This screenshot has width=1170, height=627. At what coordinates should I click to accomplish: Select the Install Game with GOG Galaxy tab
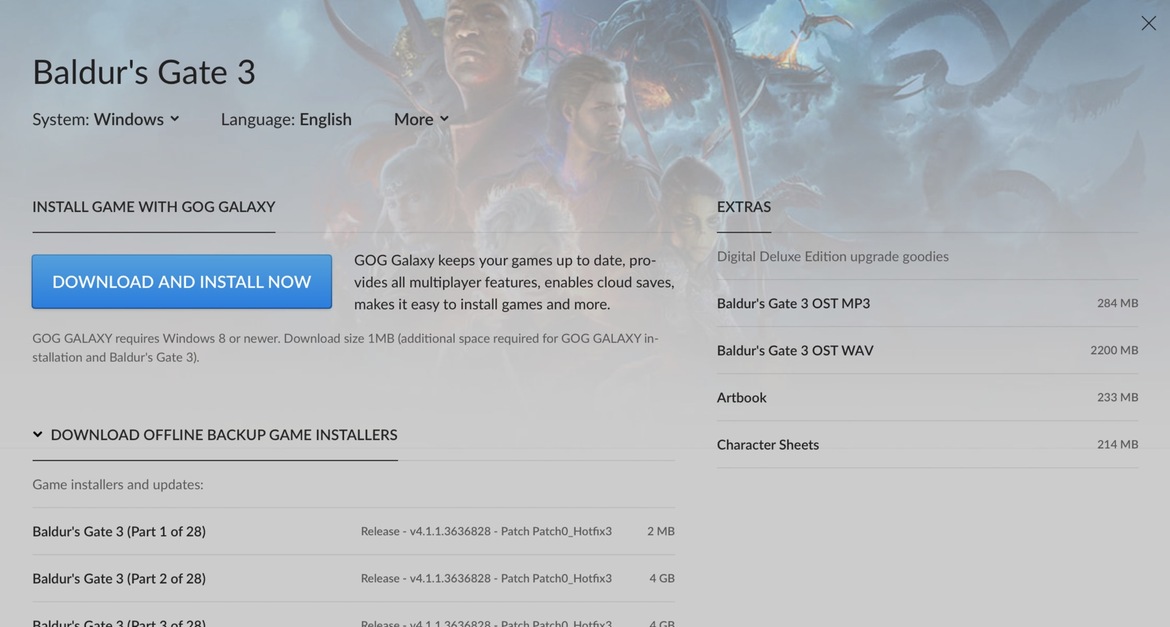[x=154, y=207]
